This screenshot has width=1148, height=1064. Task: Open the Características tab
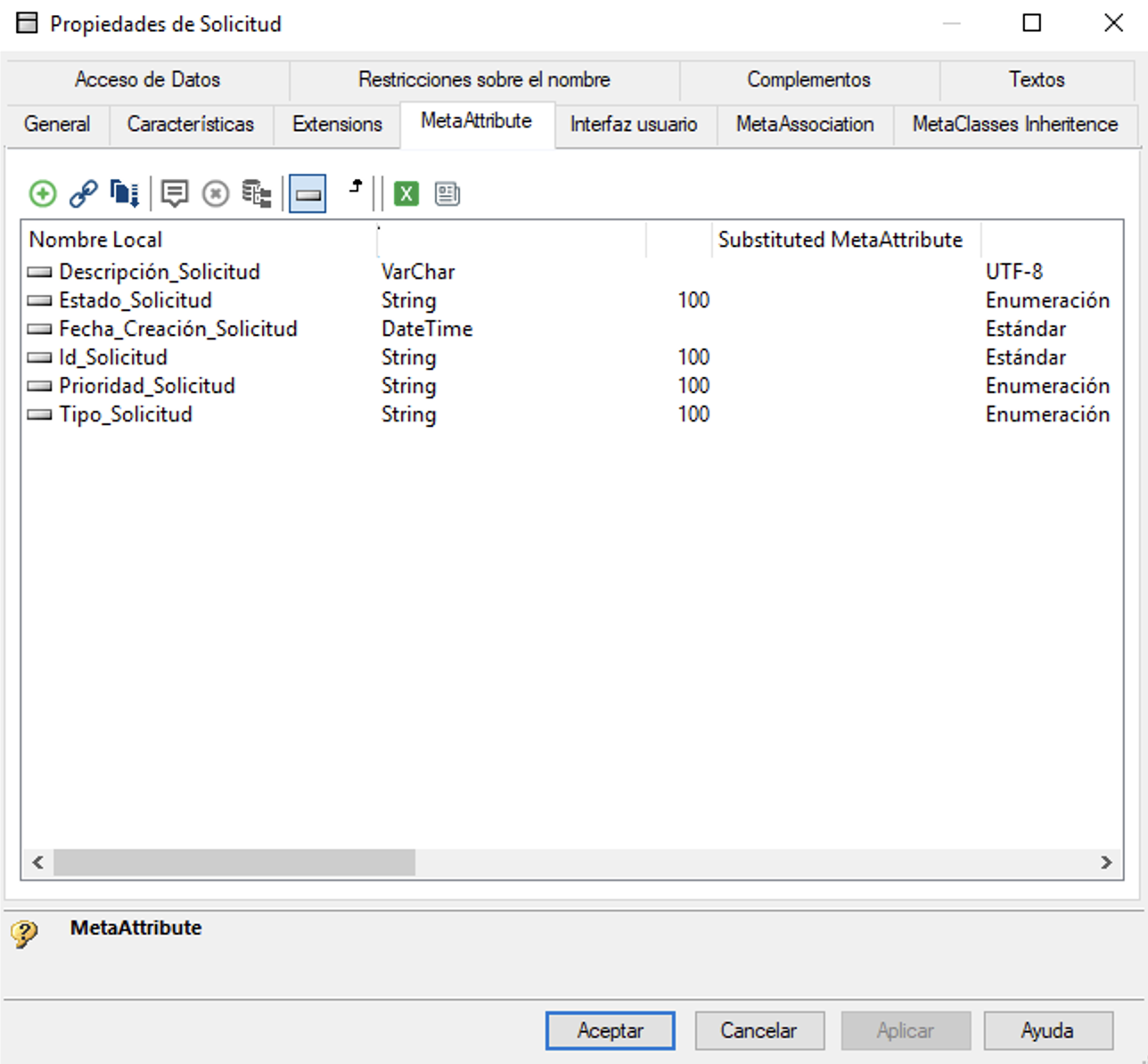(x=191, y=124)
